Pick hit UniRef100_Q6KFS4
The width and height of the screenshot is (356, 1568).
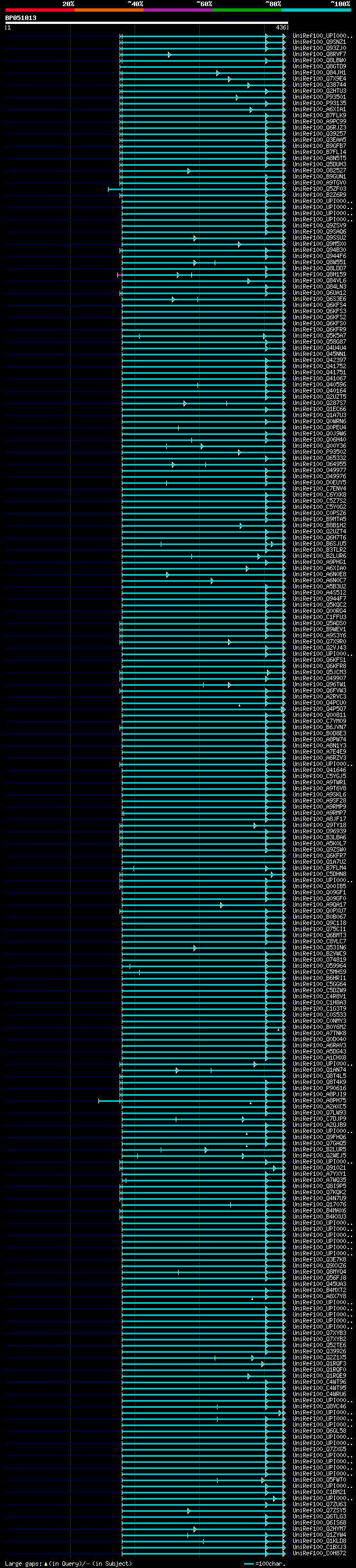[319, 305]
